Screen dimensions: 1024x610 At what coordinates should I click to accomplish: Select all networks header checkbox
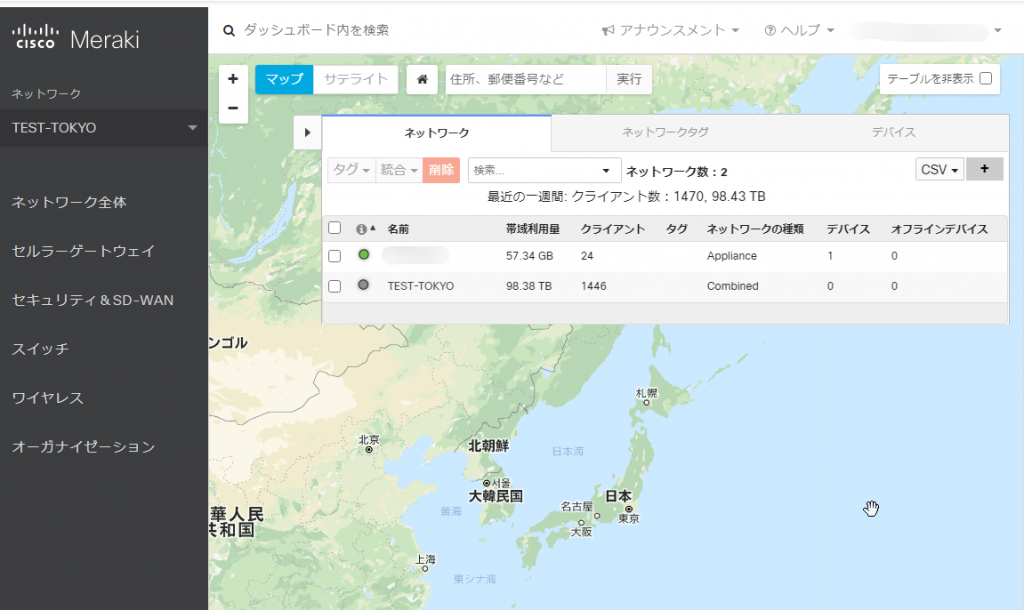(x=334, y=228)
